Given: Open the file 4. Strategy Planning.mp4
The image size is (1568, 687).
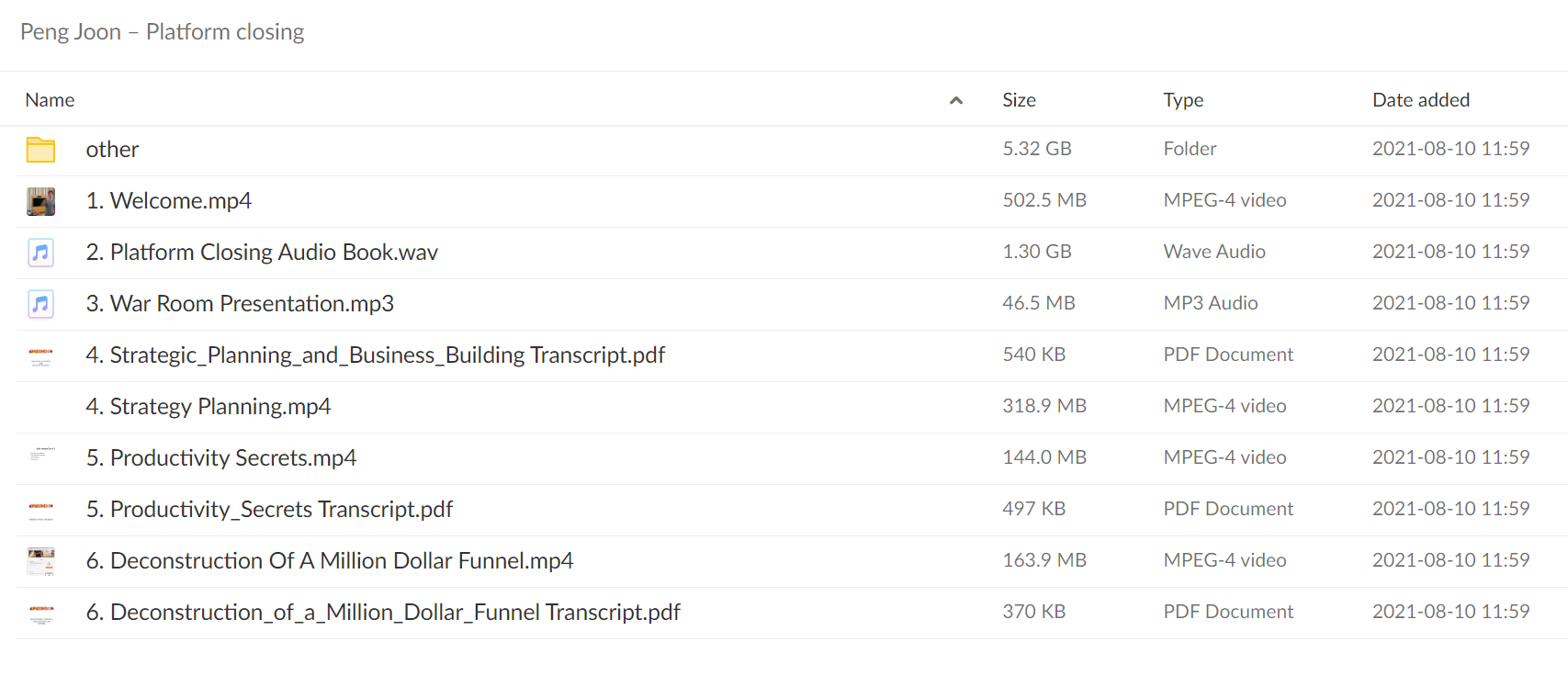Looking at the screenshot, I should click(x=209, y=407).
